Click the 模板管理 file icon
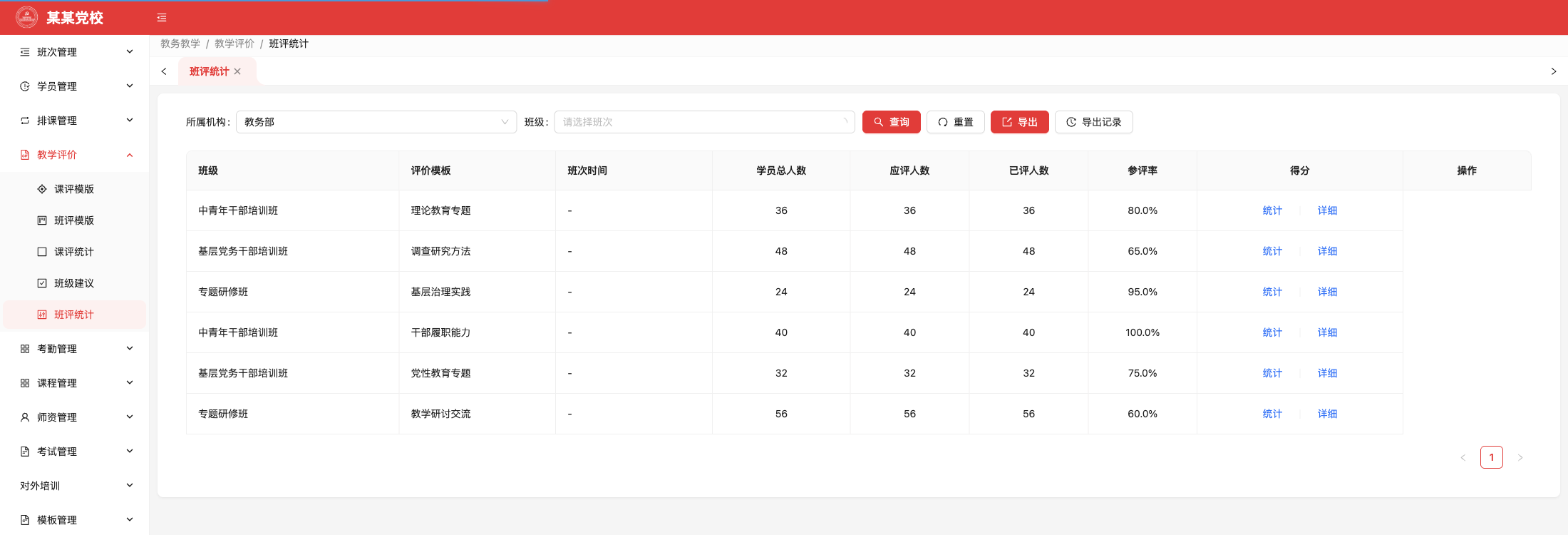1568x535 pixels. click(x=25, y=520)
